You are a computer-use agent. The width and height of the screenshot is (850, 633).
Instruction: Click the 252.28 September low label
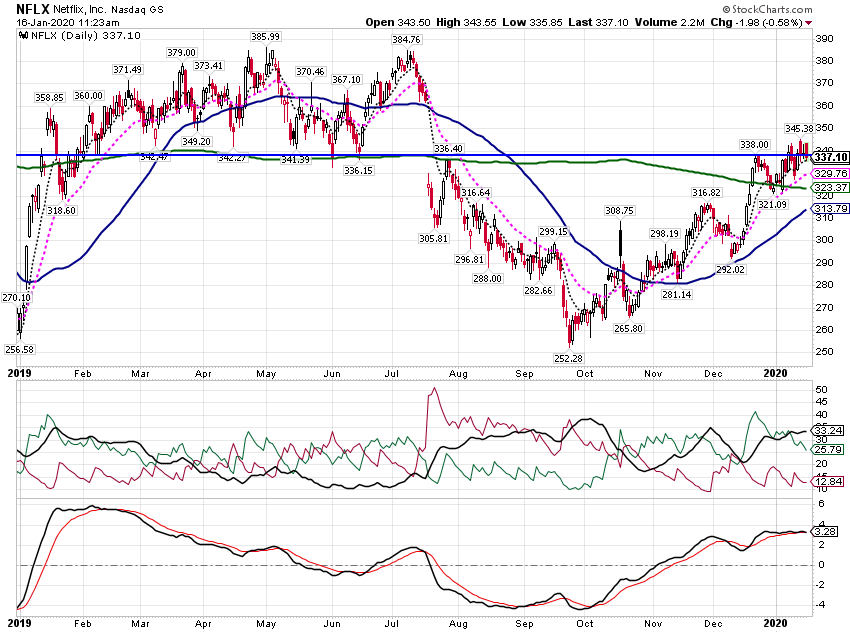[x=569, y=358]
